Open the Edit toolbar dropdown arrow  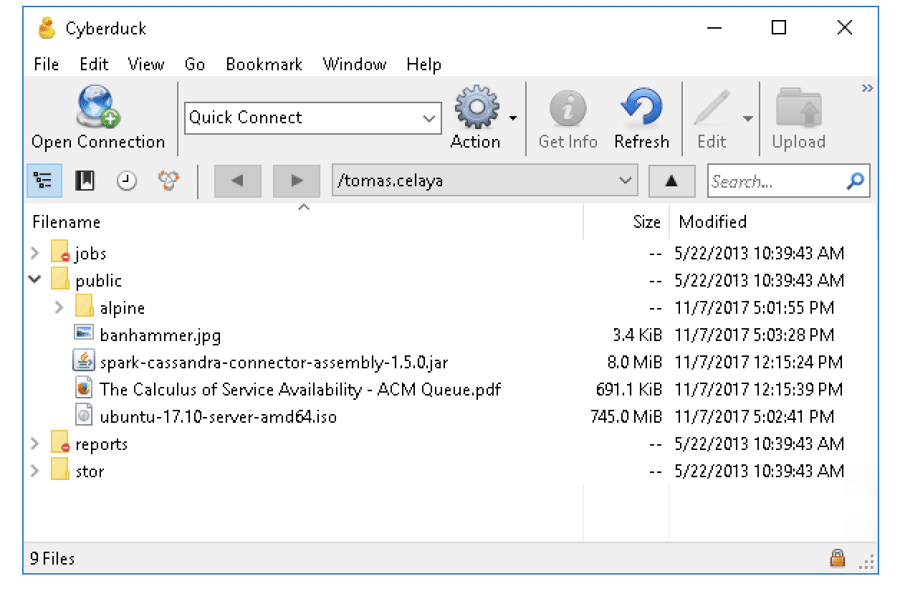(x=747, y=118)
